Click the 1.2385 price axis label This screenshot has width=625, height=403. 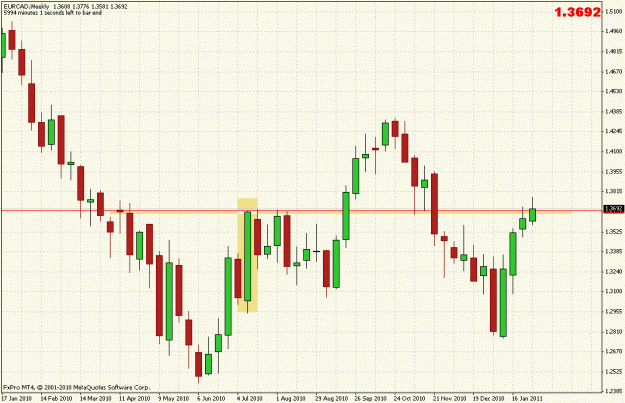pyautogui.click(x=614, y=392)
